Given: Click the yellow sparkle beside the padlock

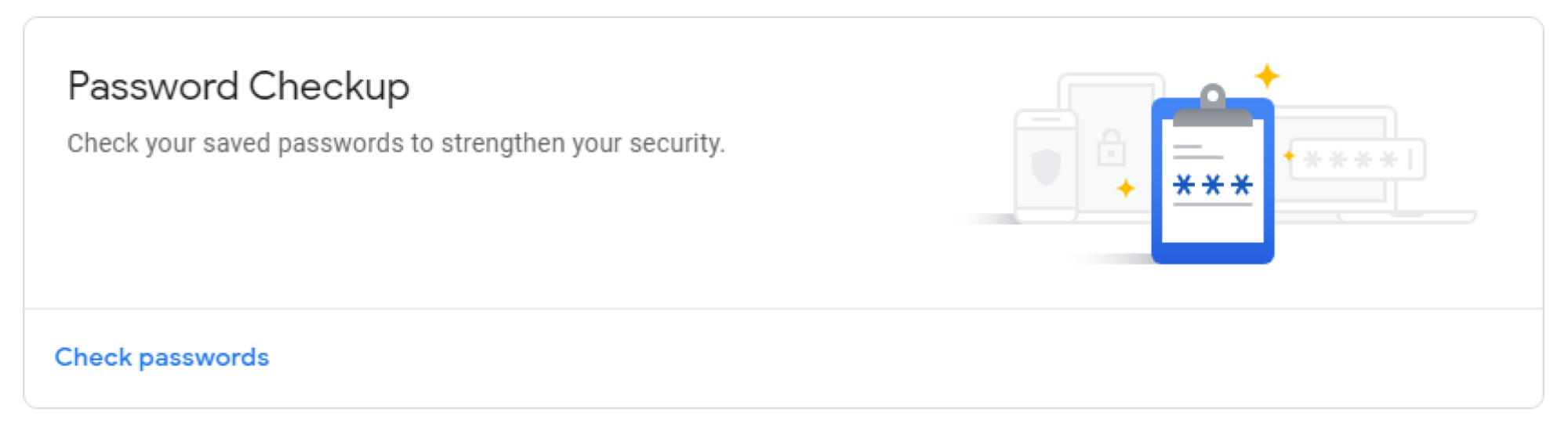Looking at the screenshot, I should pyautogui.click(x=1126, y=188).
